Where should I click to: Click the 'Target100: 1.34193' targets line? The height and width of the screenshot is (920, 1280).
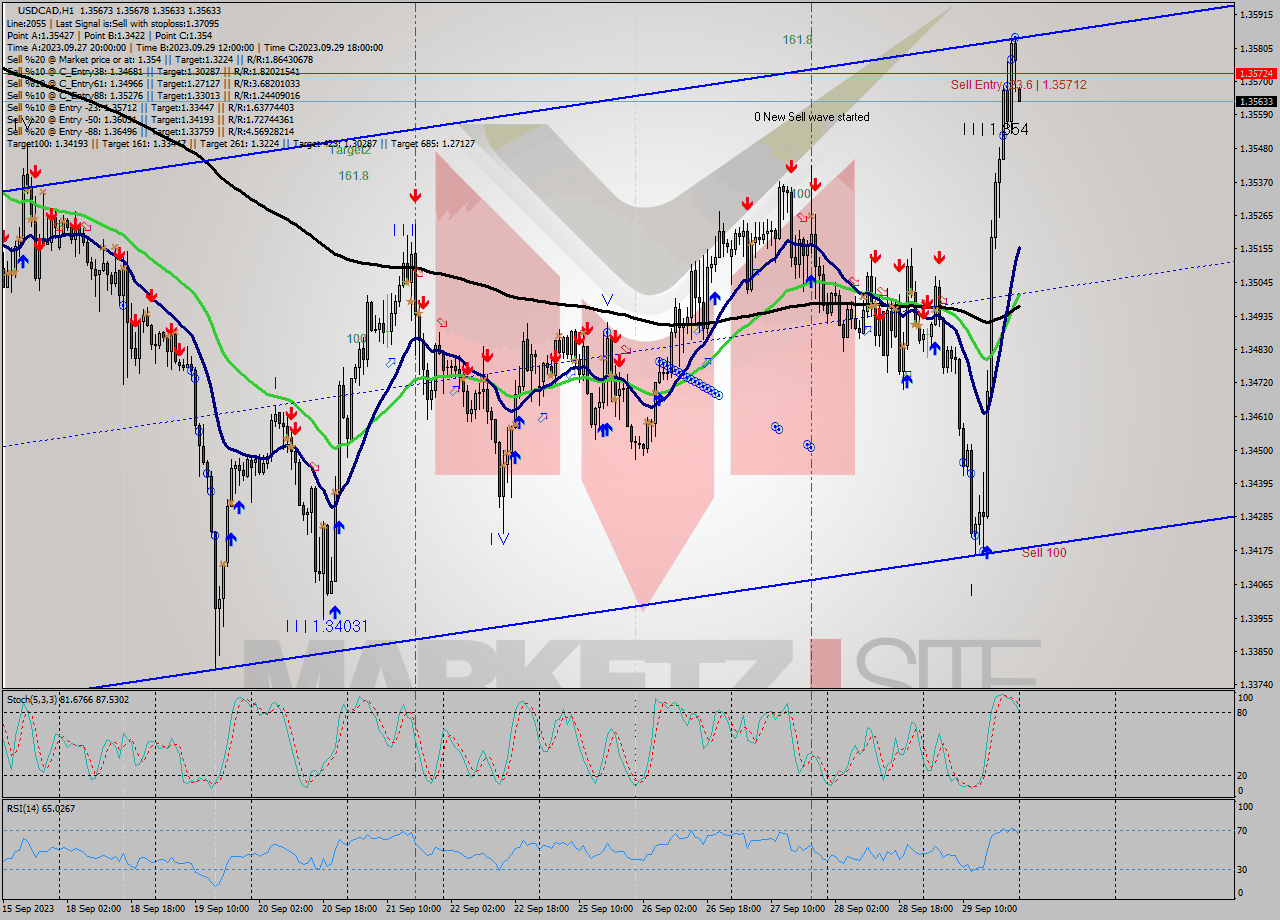pos(240,143)
